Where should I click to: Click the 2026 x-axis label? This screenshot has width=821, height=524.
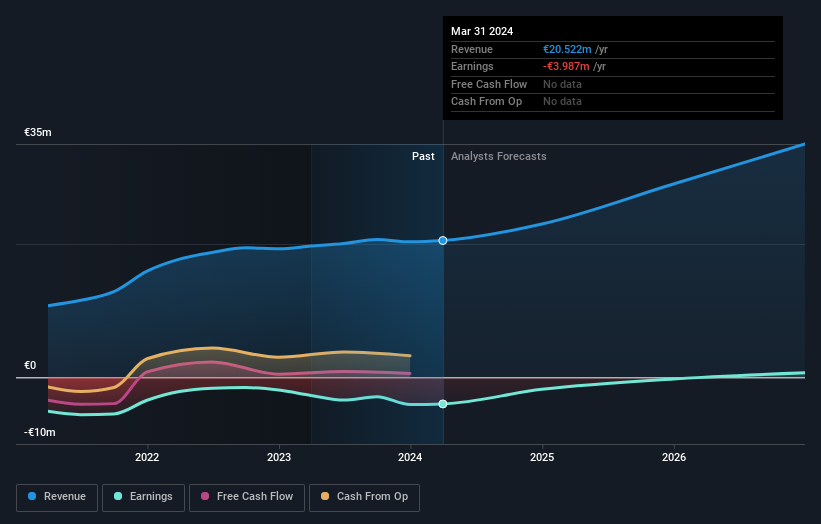point(674,457)
